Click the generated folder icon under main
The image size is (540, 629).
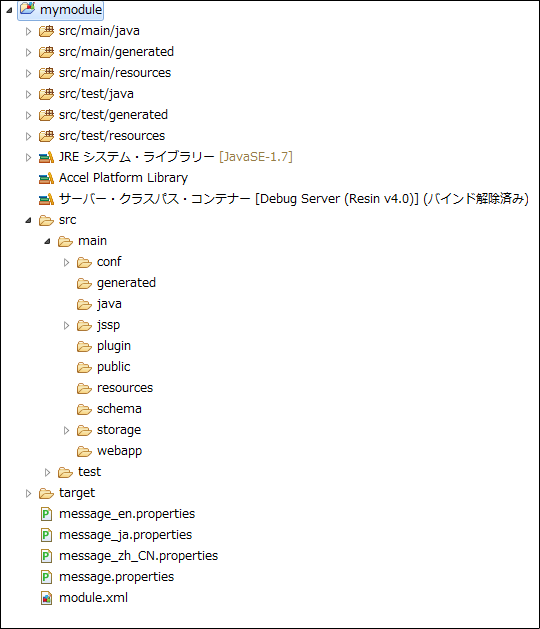tap(84, 283)
